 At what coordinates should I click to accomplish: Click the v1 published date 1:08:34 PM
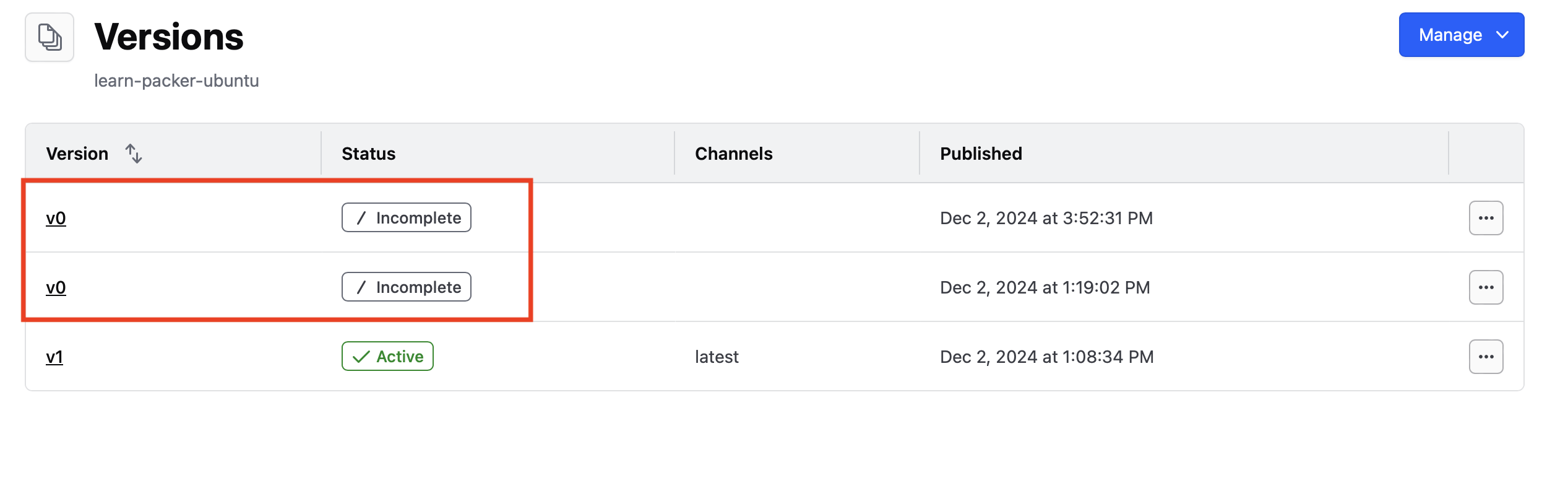pos(1046,357)
